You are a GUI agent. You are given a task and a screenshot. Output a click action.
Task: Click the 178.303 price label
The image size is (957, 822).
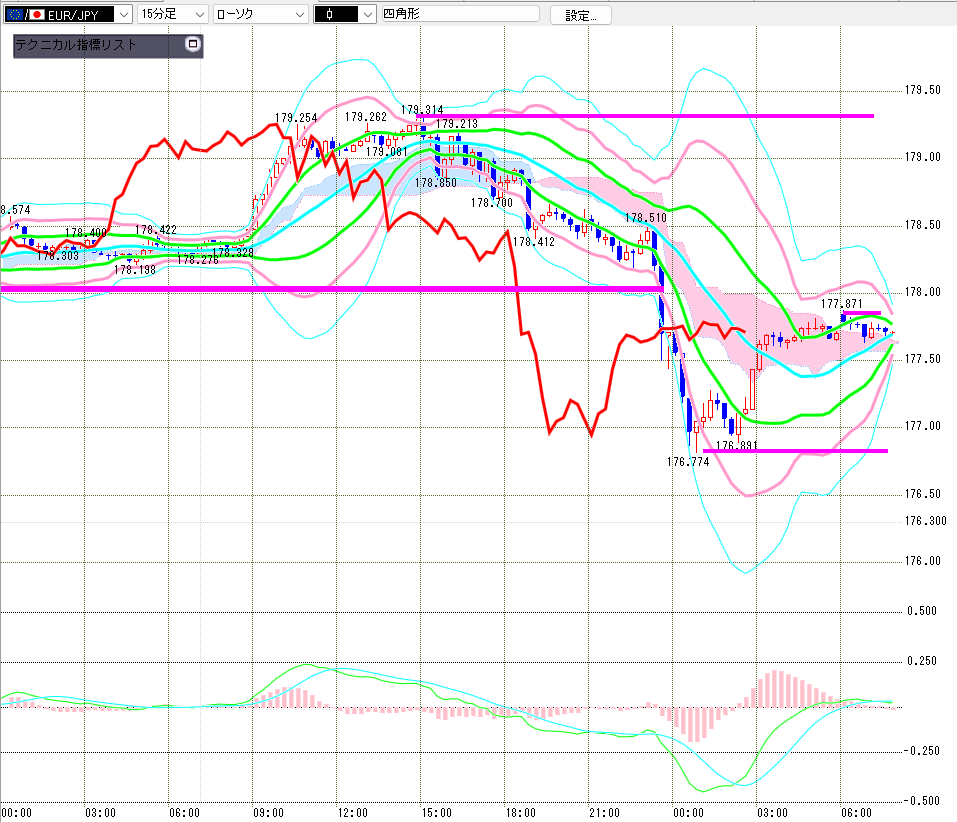(x=58, y=256)
